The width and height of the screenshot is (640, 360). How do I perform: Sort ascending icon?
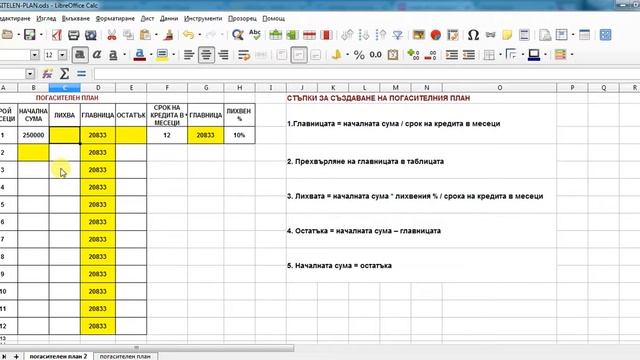click(364, 35)
